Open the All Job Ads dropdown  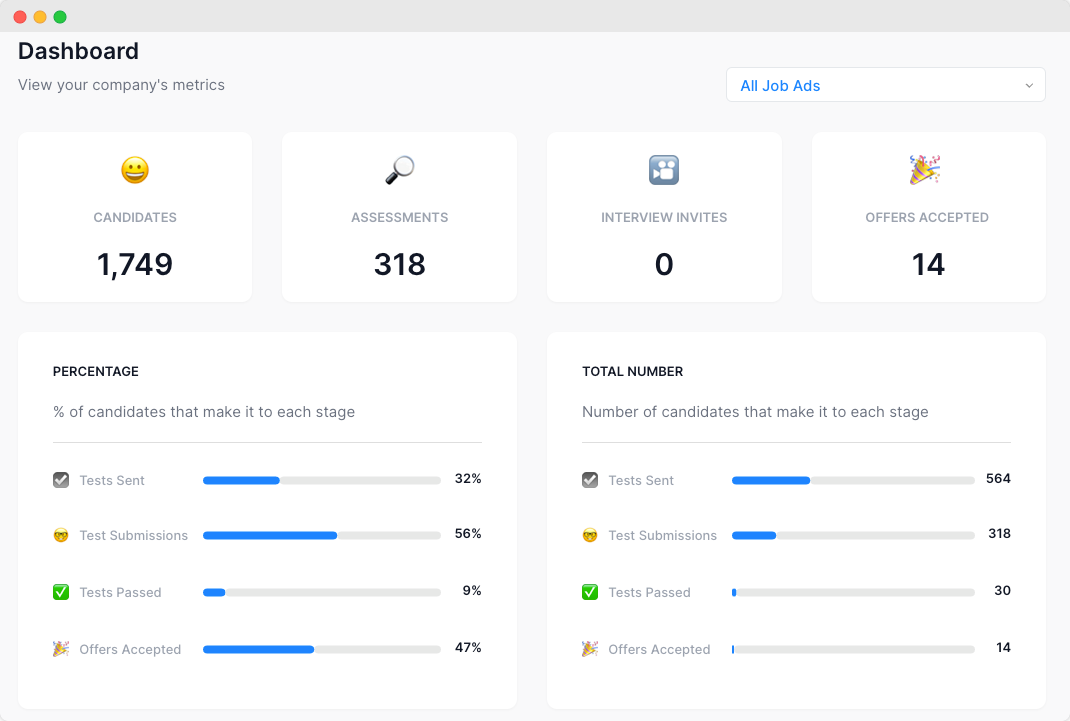click(x=884, y=85)
